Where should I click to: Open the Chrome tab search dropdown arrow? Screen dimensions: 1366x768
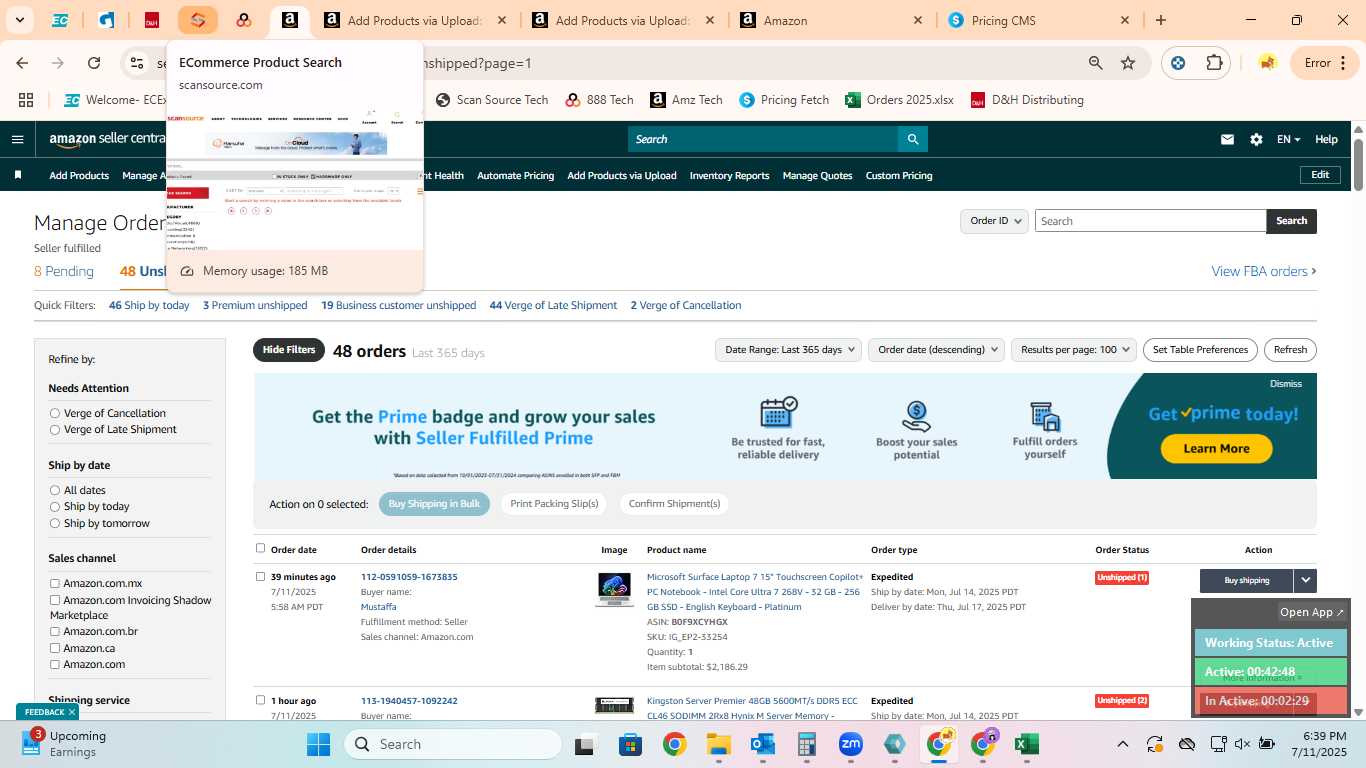click(x=19, y=20)
